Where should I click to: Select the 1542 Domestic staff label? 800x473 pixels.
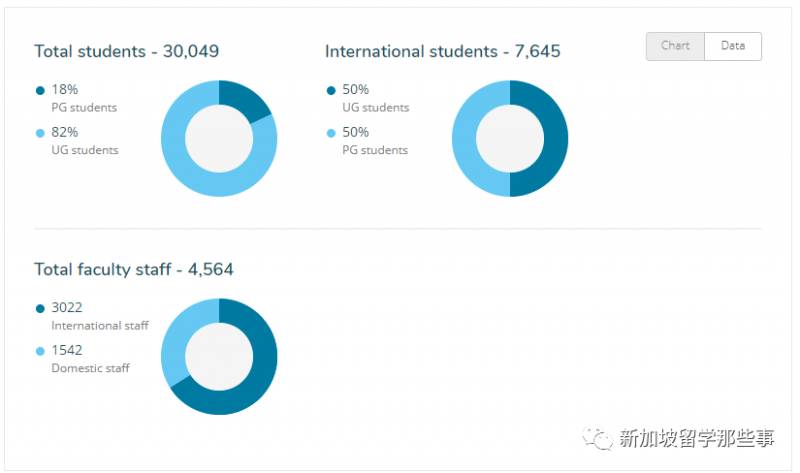[90, 358]
